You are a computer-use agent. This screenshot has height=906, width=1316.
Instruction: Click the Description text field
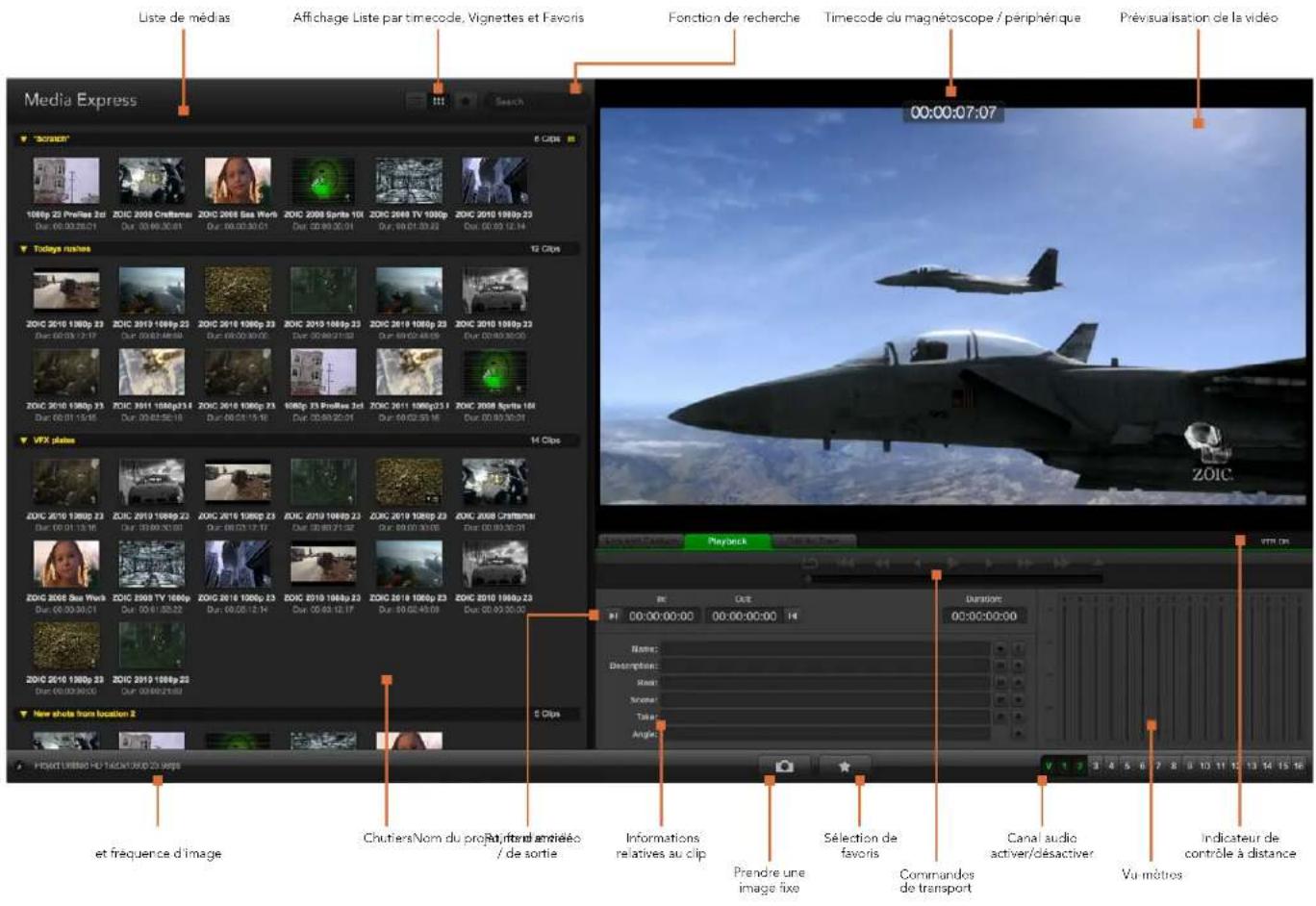tap(824, 667)
